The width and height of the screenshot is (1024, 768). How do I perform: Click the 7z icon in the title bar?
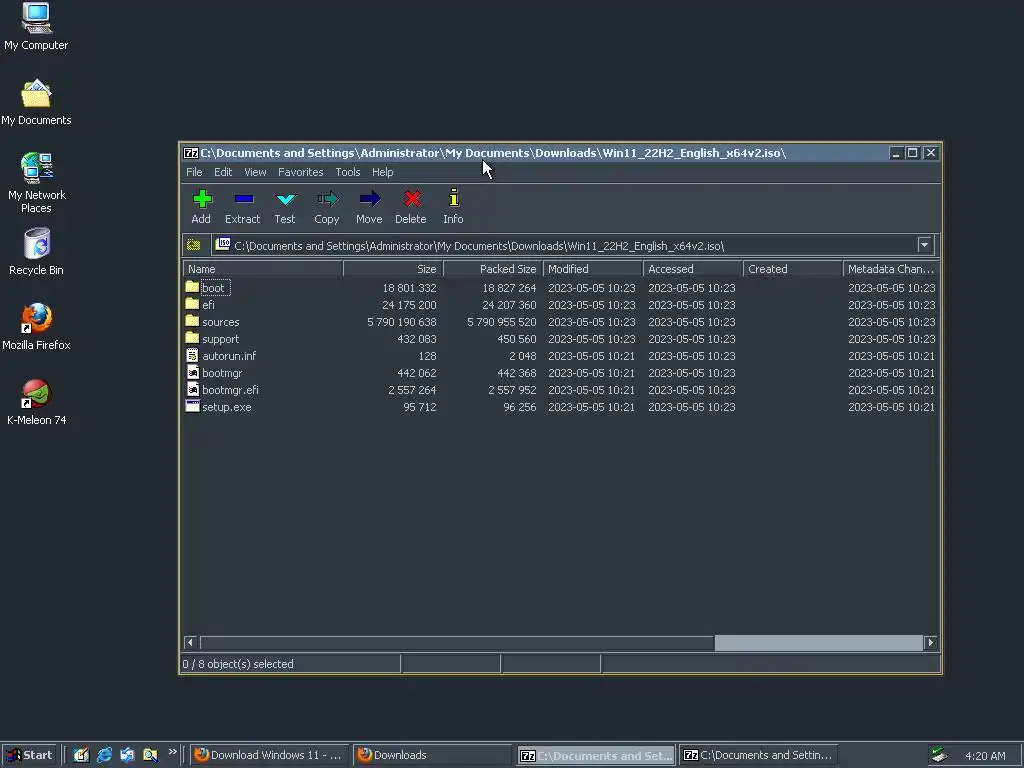coord(191,153)
